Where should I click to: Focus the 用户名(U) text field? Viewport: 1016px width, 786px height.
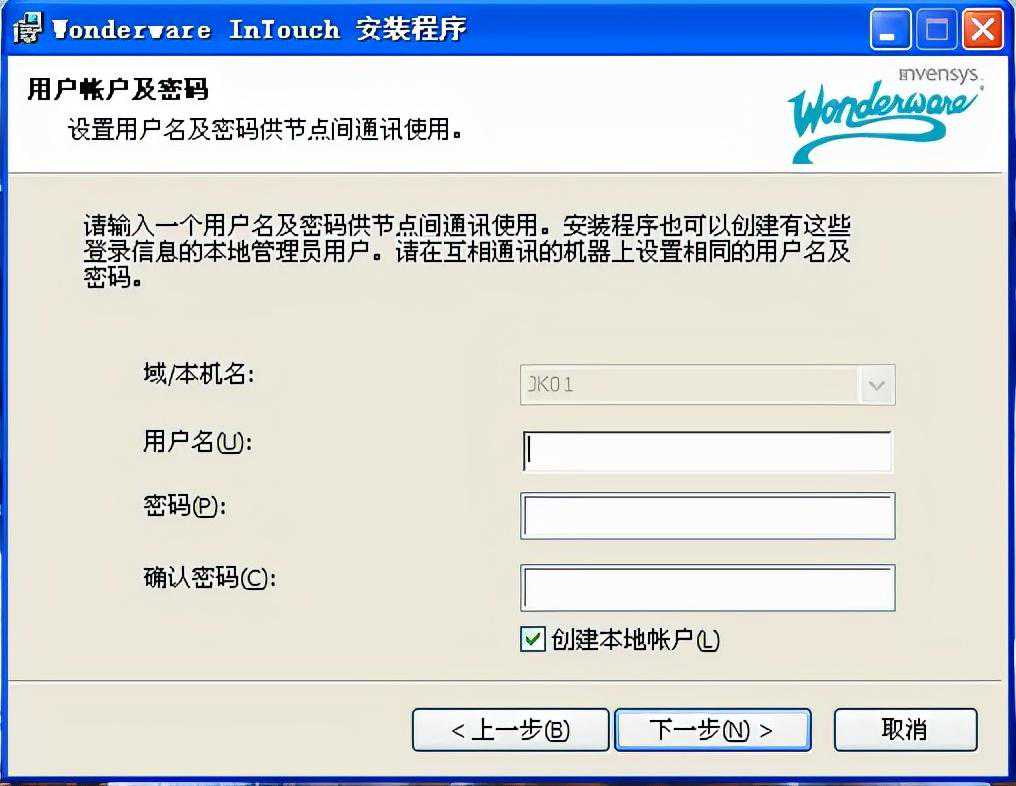[708, 452]
